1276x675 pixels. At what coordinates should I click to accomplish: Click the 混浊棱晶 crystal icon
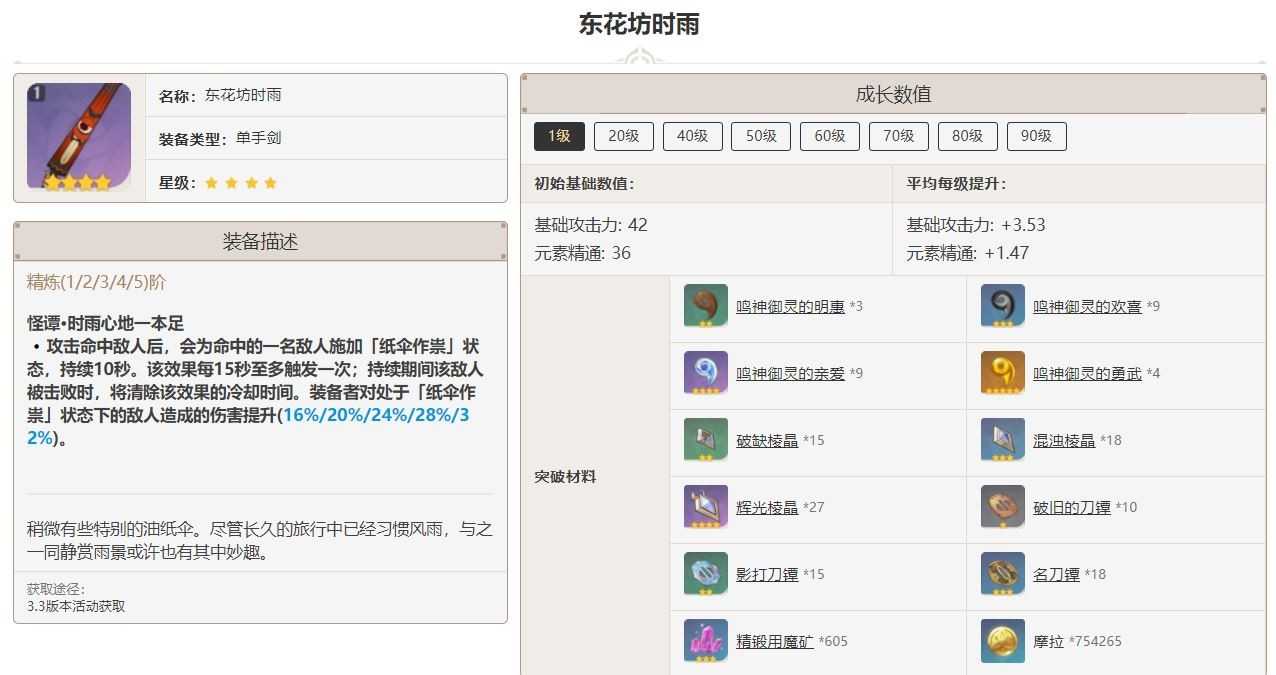pyautogui.click(x=1003, y=440)
